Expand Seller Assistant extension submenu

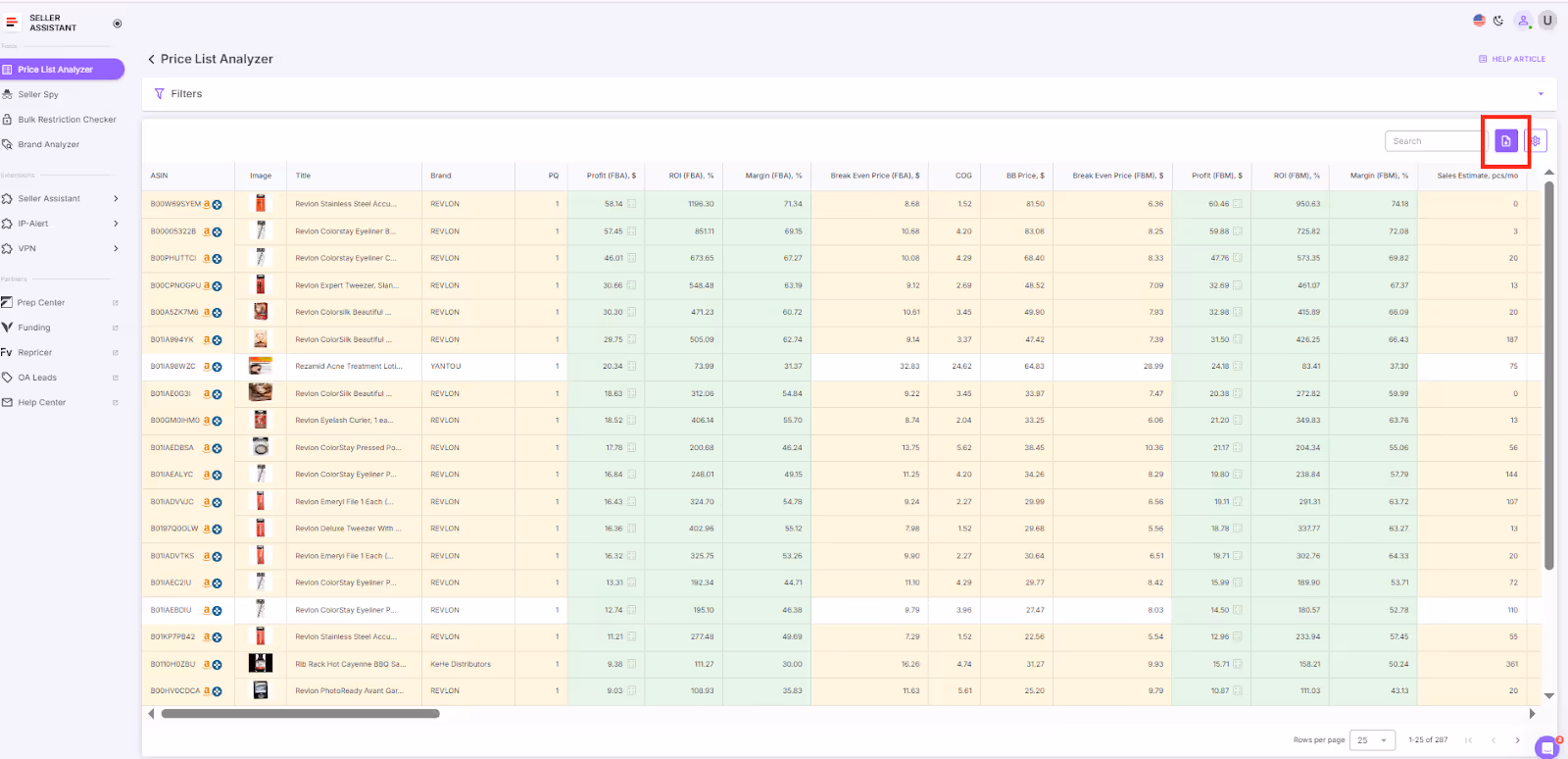point(116,198)
